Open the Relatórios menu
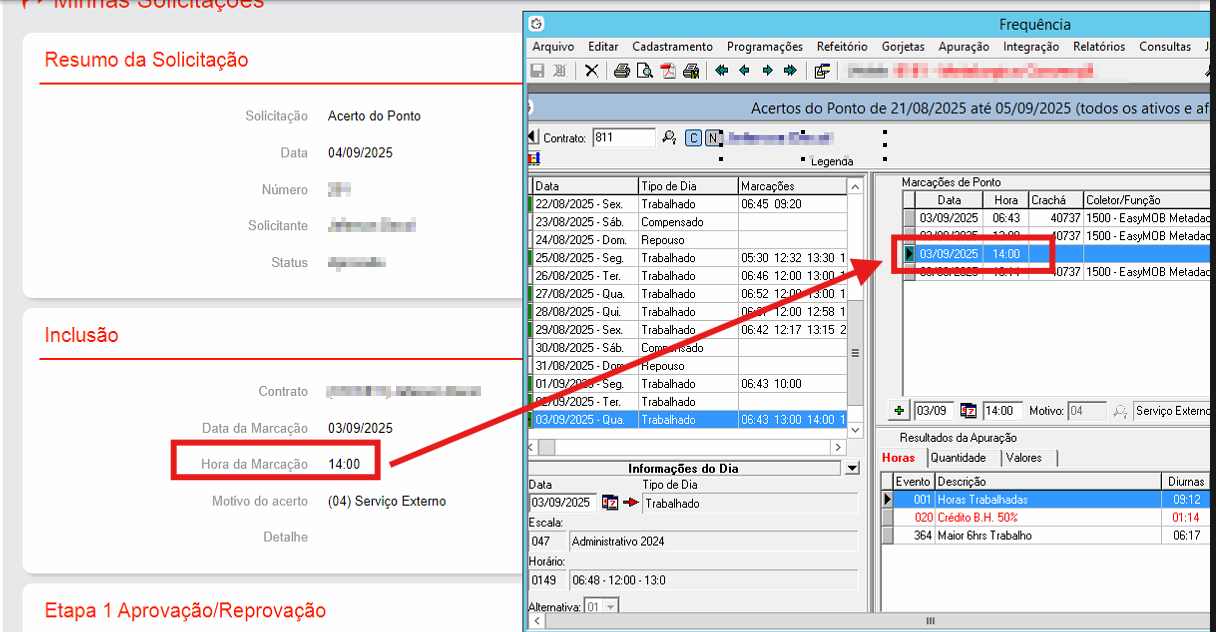Viewport: 1216px width, 632px height. 1098,47
